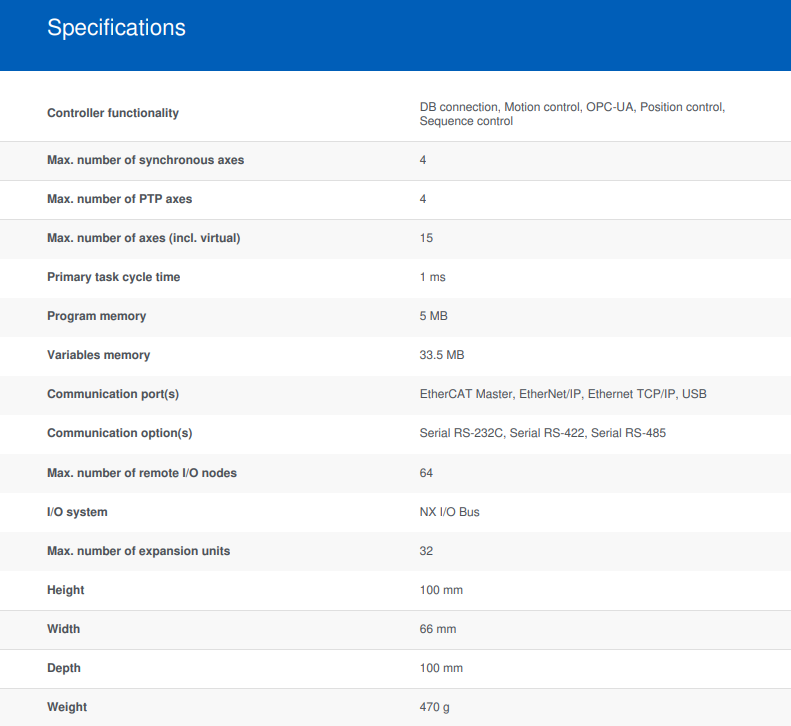Click the 470 g weight value
The height and width of the screenshot is (726, 791).
click(434, 707)
